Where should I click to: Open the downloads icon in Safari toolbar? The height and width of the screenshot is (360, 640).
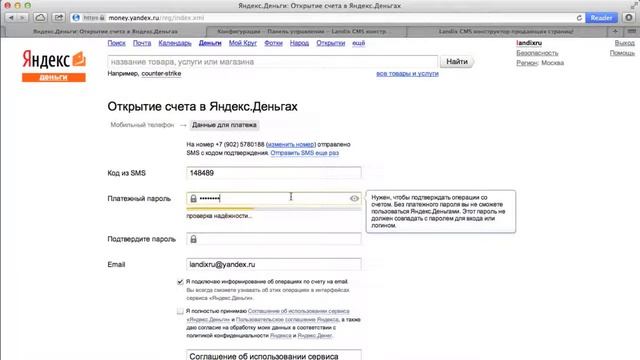click(629, 18)
